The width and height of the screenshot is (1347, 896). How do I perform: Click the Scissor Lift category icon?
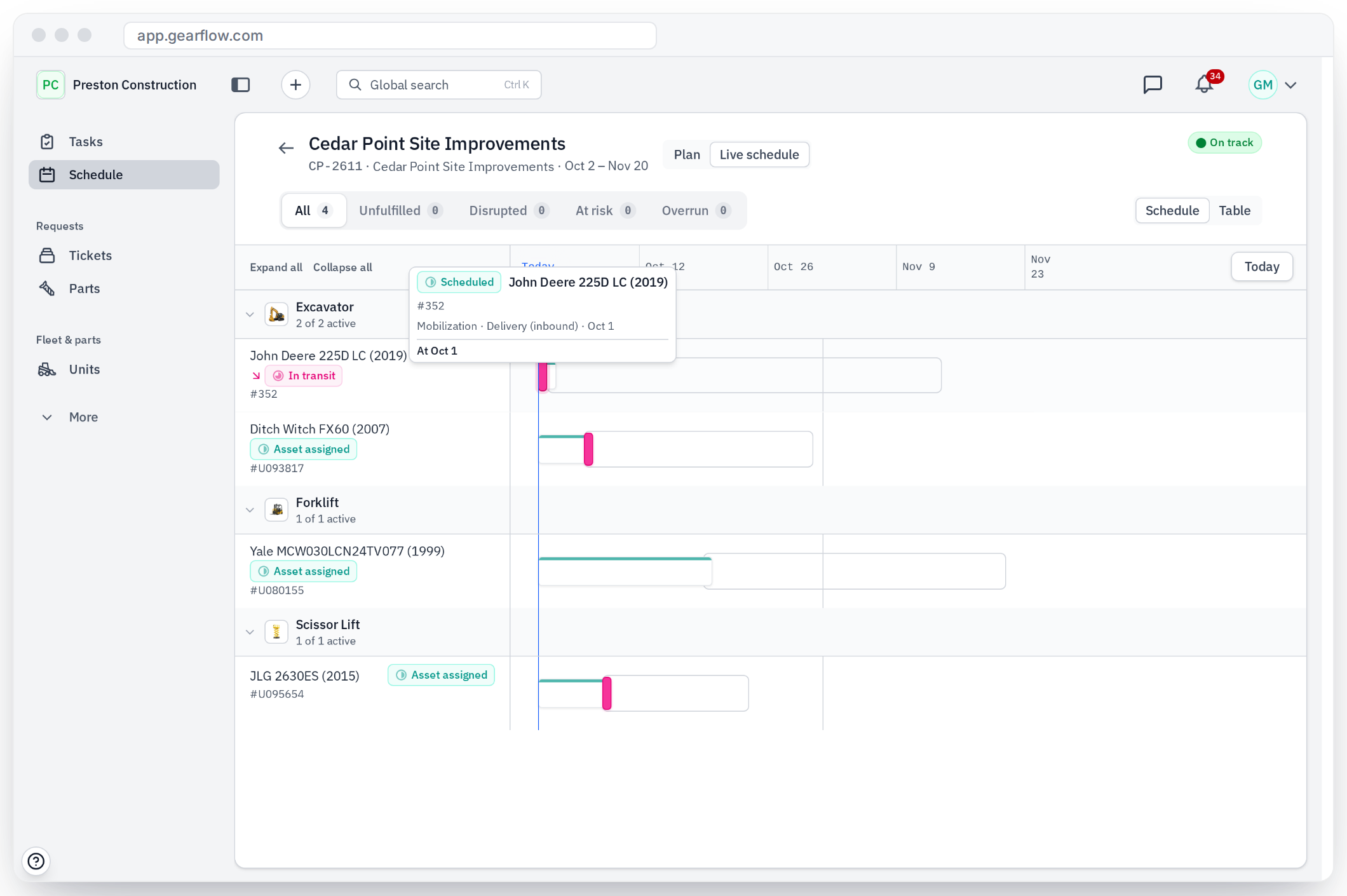pos(276,632)
